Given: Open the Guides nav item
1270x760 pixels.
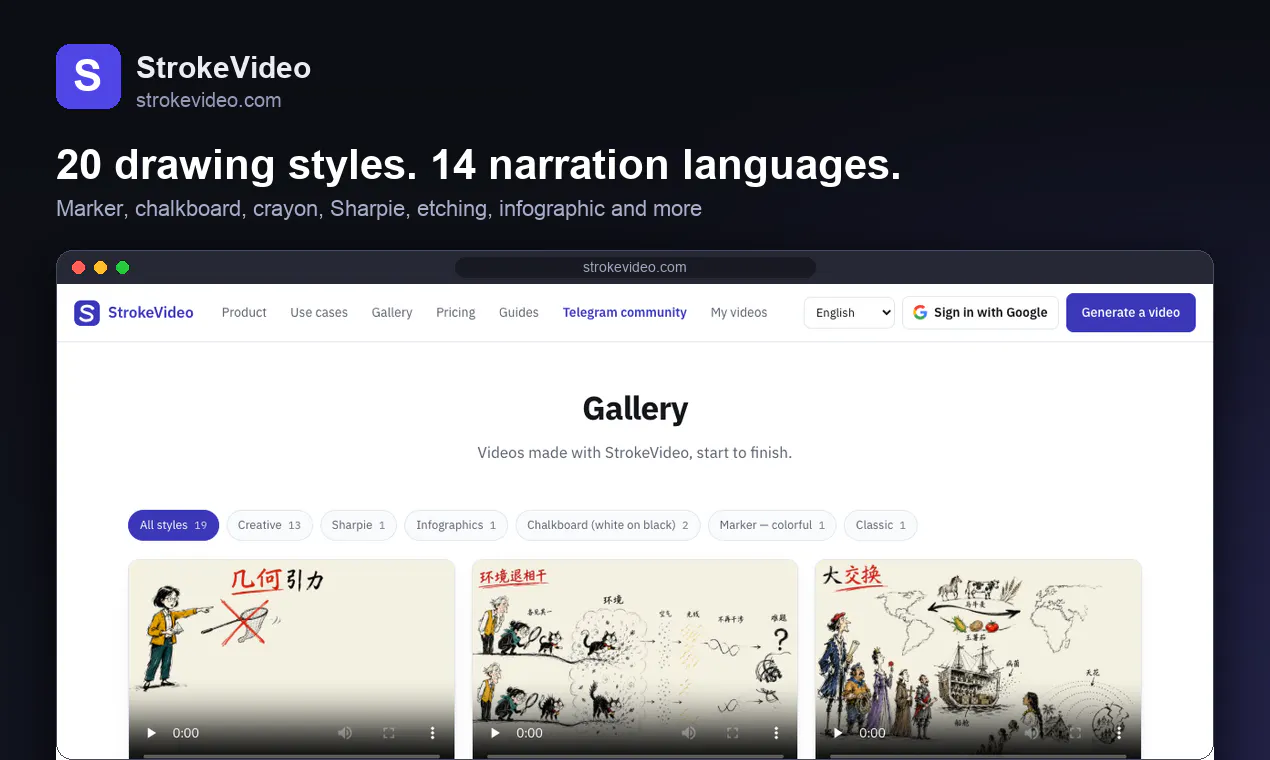Looking at the screenshot, I should pos(519,313).
